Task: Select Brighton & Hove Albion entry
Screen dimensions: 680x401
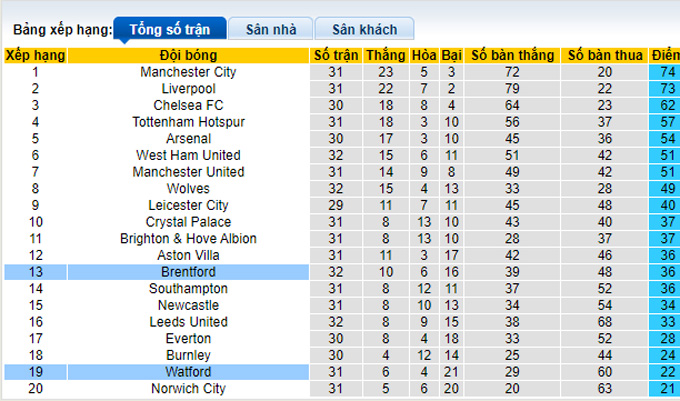Action: [x=188, y=239]
